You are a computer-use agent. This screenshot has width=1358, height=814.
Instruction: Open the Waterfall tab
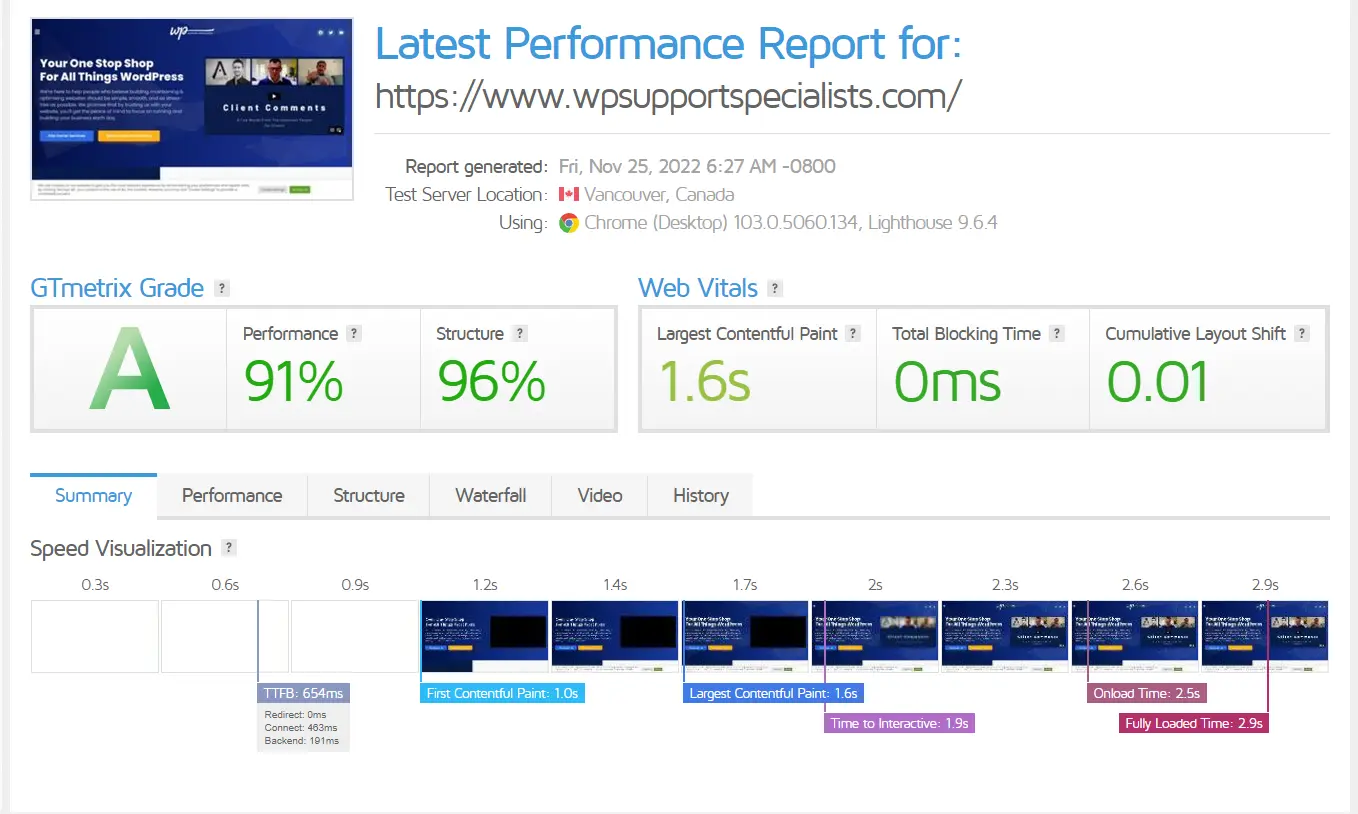[491, 496]
